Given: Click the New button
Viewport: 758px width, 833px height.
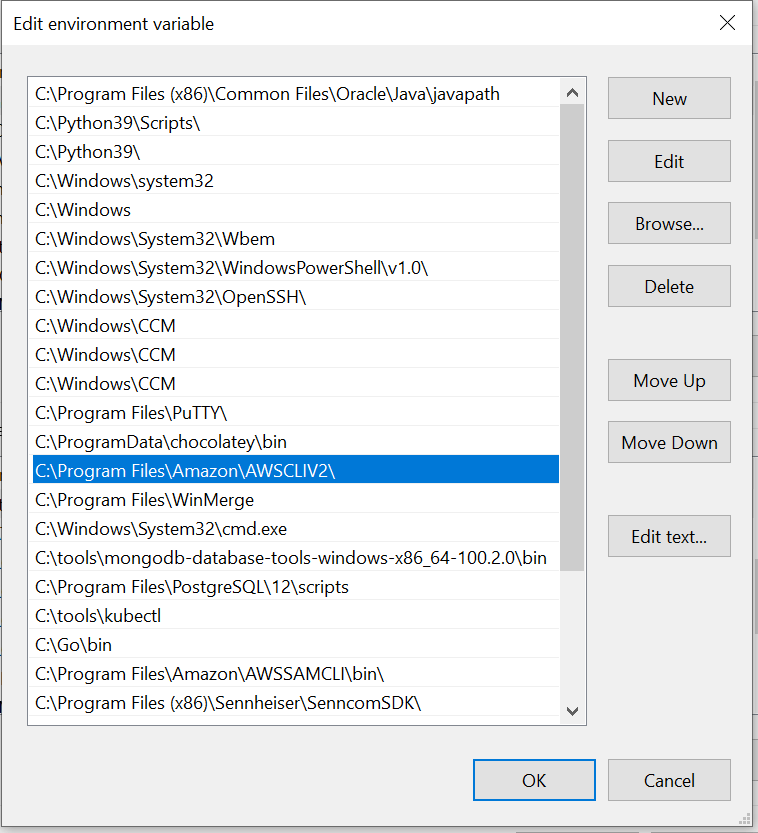Looking at the screenshot, I should pos(668,98).
